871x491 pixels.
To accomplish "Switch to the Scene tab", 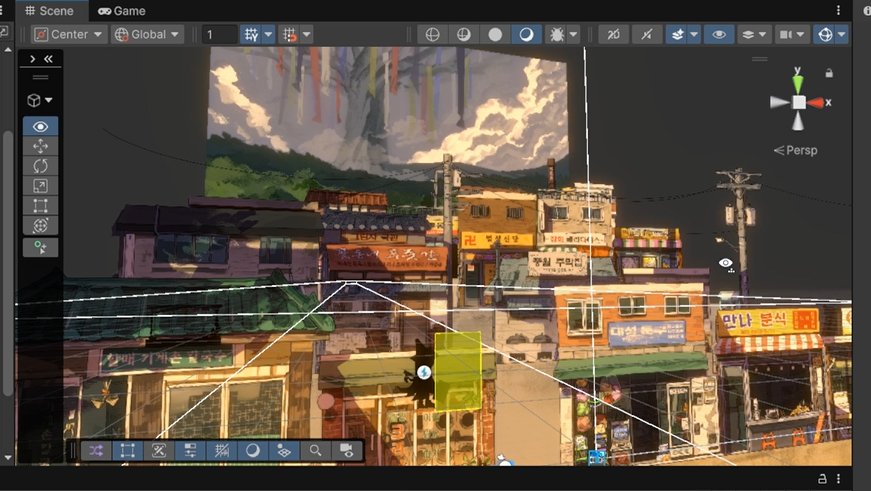I will coord(49,11).
